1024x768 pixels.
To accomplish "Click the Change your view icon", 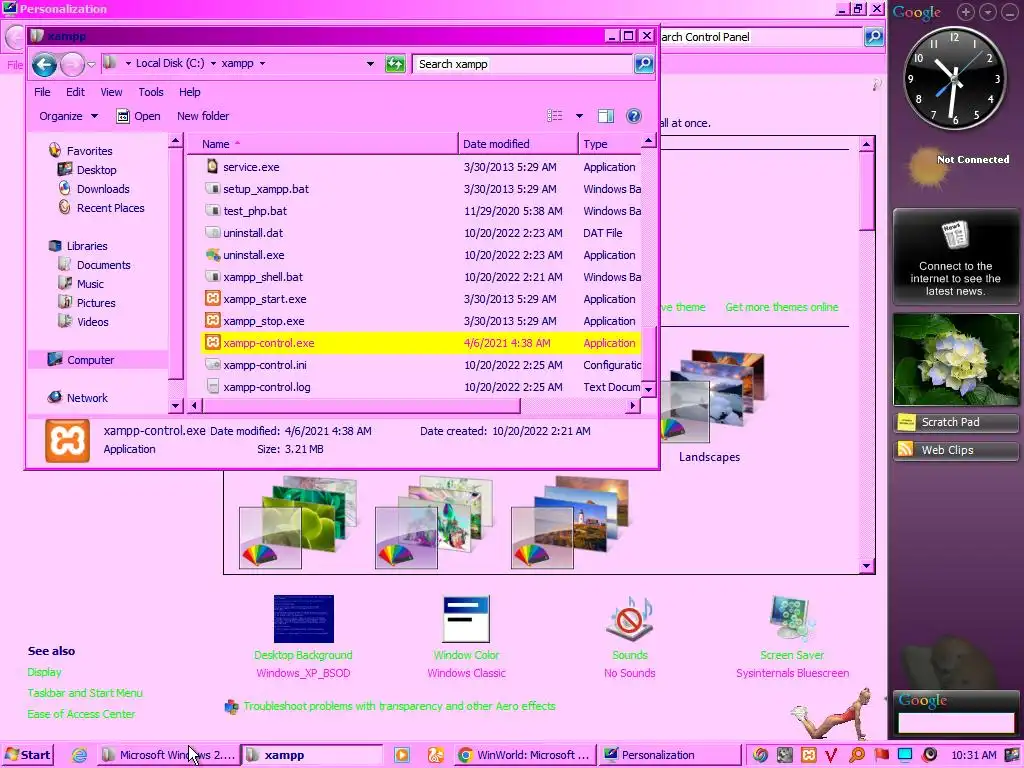I will (554, 116).
